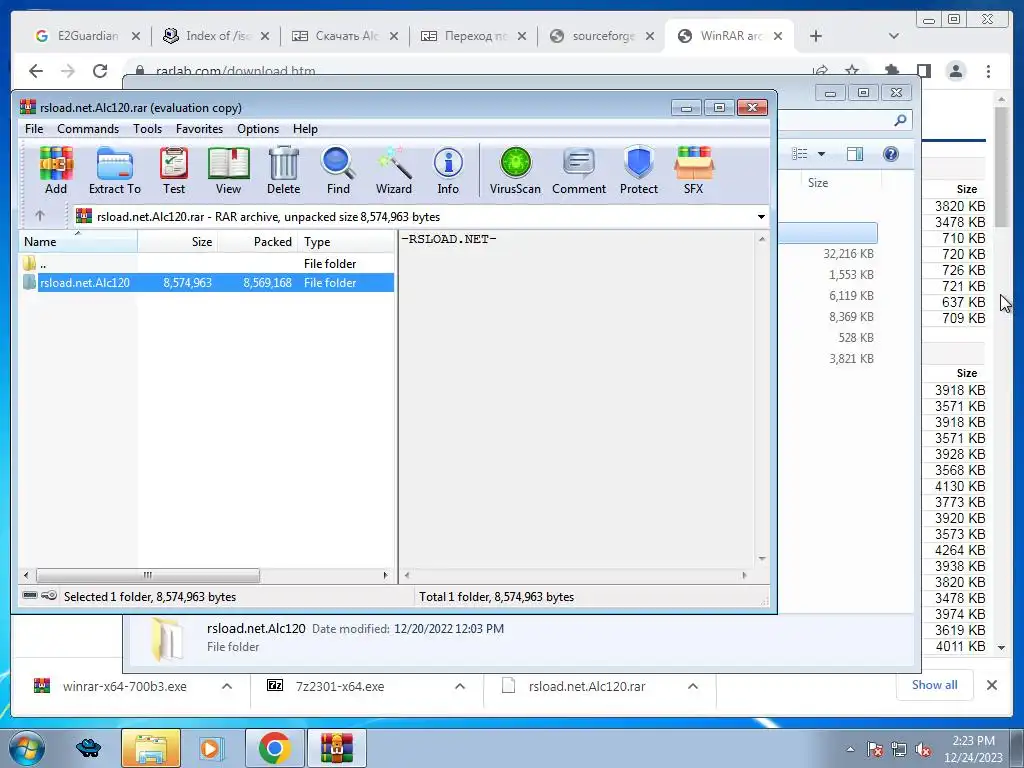
Task: Click the password key icon in status bar
Action: (x=49, y=596)
